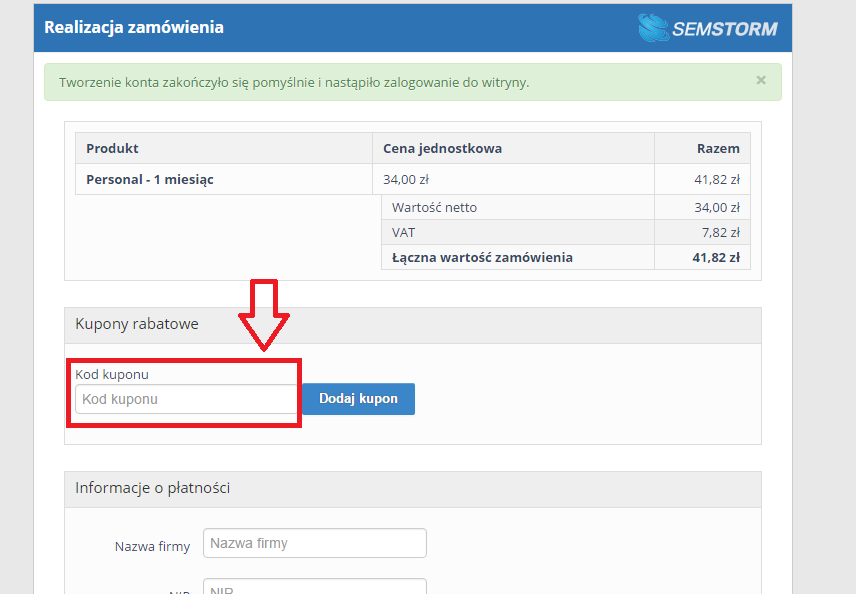
Task: Click the Informacje o płatności panel heading
Action: pyautogui.click(x=153, y=488)
